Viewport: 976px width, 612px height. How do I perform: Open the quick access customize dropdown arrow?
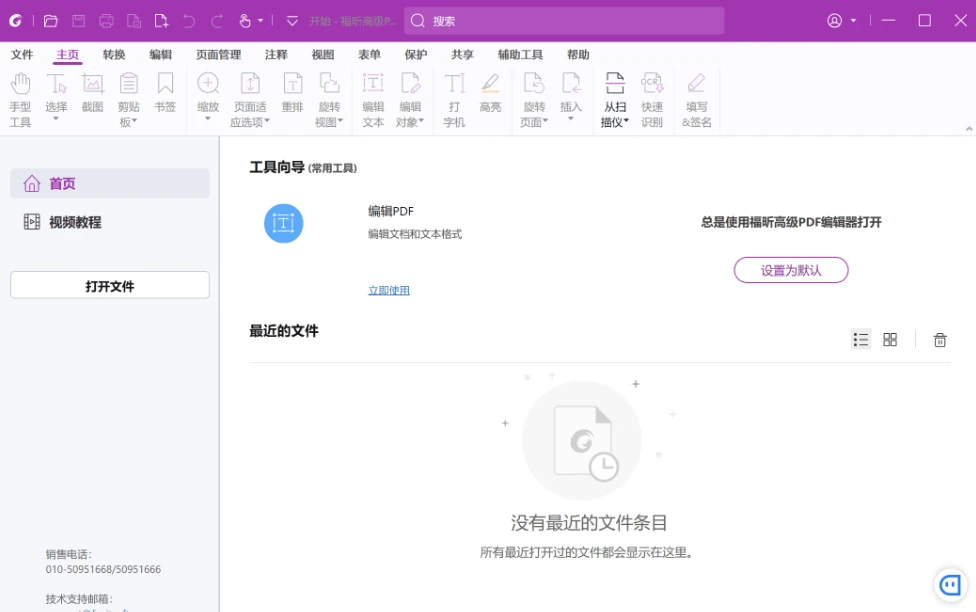click(292, 20)
